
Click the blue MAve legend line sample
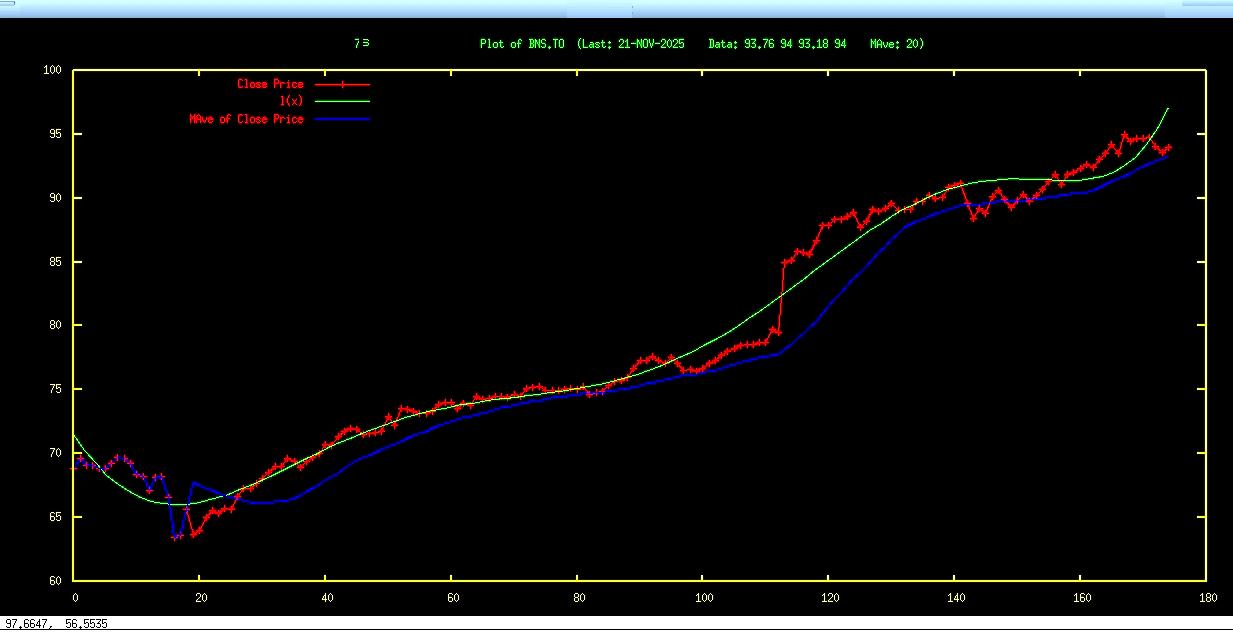341,119
